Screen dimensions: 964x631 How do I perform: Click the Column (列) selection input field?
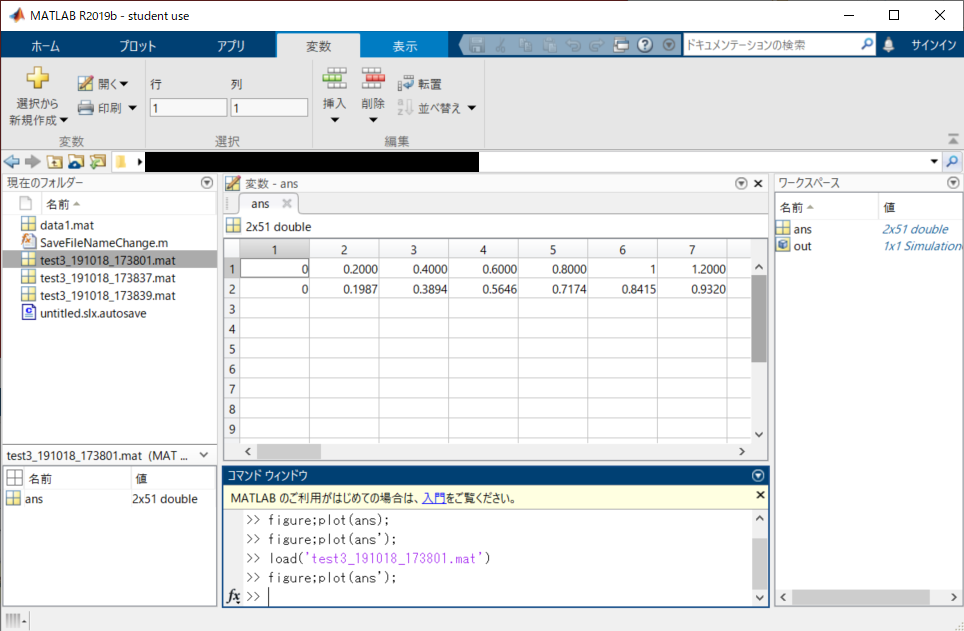269,108
